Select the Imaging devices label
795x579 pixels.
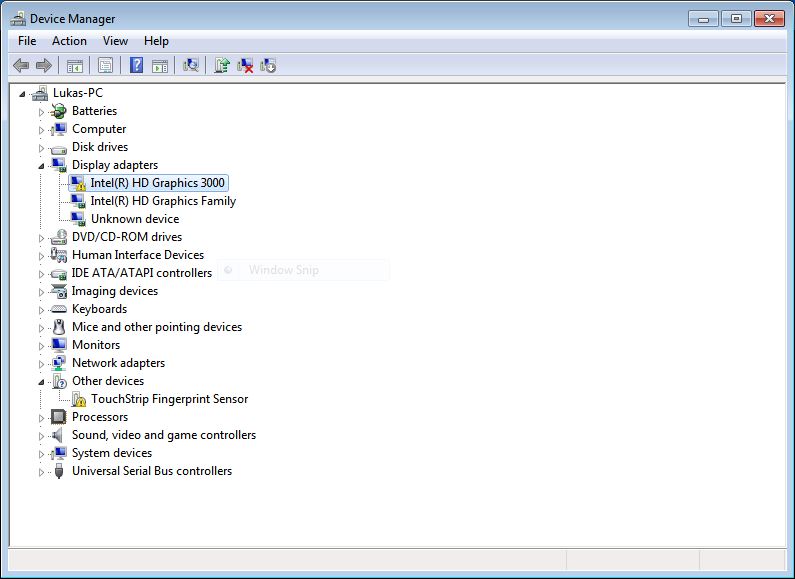point(115,291)
